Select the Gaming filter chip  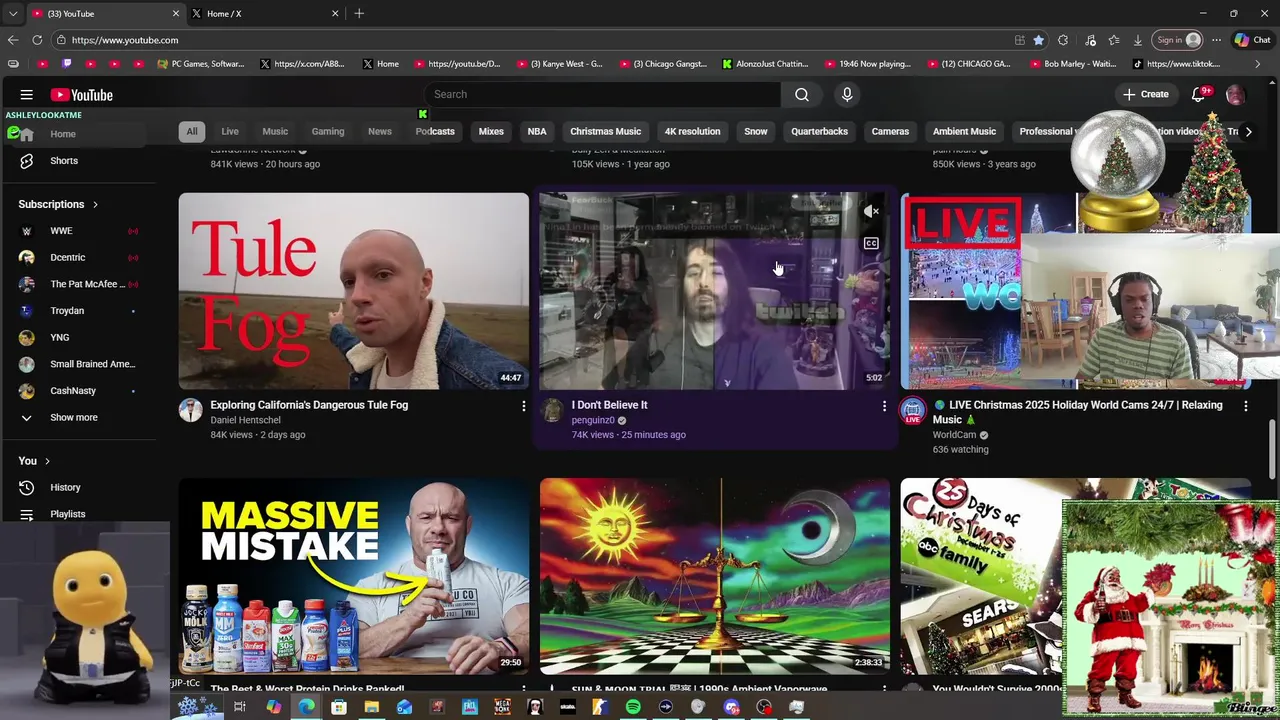[x=328, y=131]
